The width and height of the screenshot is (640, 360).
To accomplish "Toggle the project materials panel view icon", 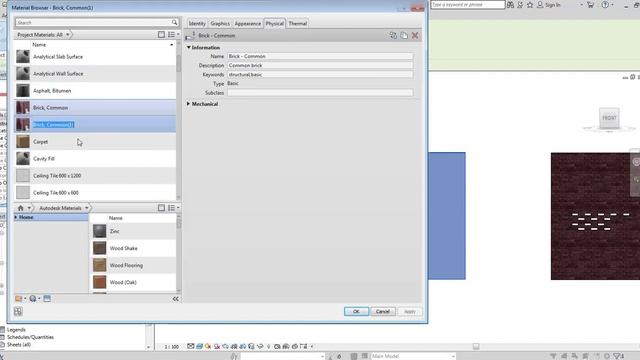I will tap(161, 35).
